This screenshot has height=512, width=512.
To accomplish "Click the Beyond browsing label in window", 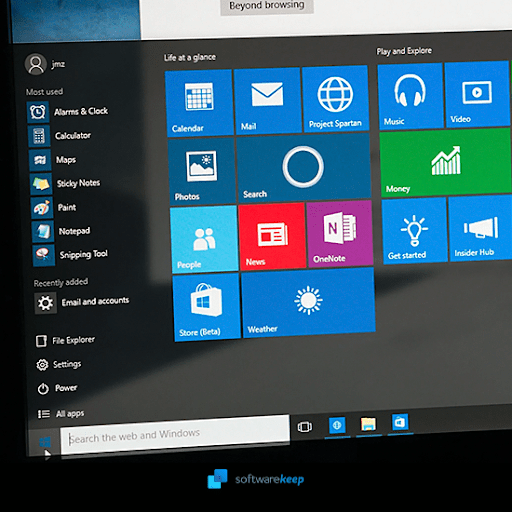I will [x=267, y=6].
